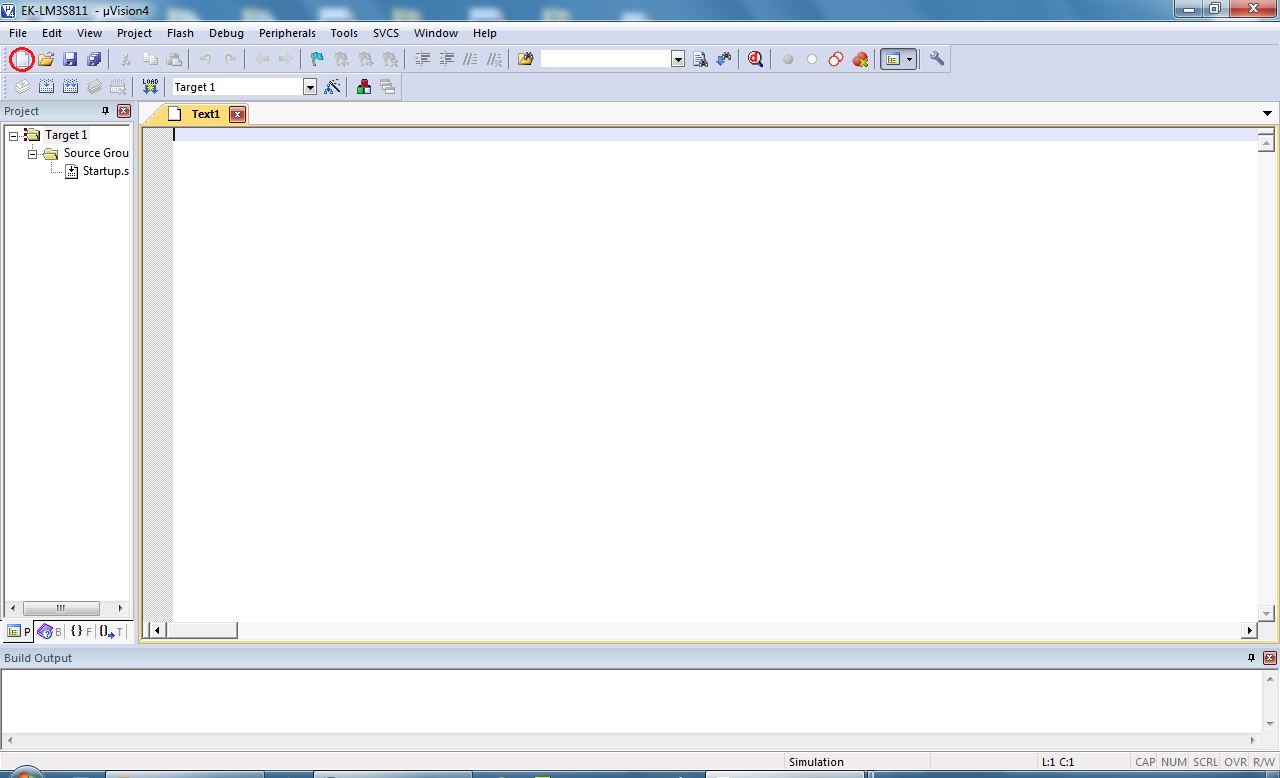The height and width of the screenshot is (778, 1280).
Task: Download code to flash with LOAD icon
Action: tap(150, 87)
